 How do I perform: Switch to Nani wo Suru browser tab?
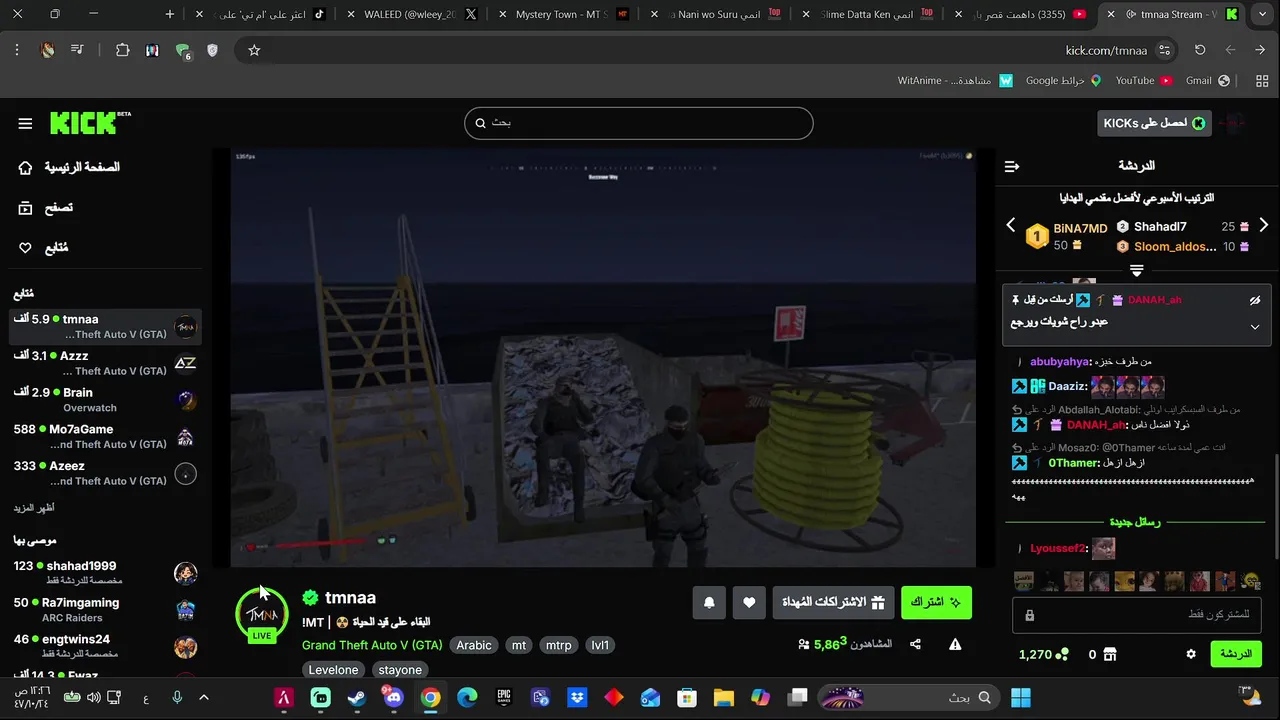coord(720,14)
